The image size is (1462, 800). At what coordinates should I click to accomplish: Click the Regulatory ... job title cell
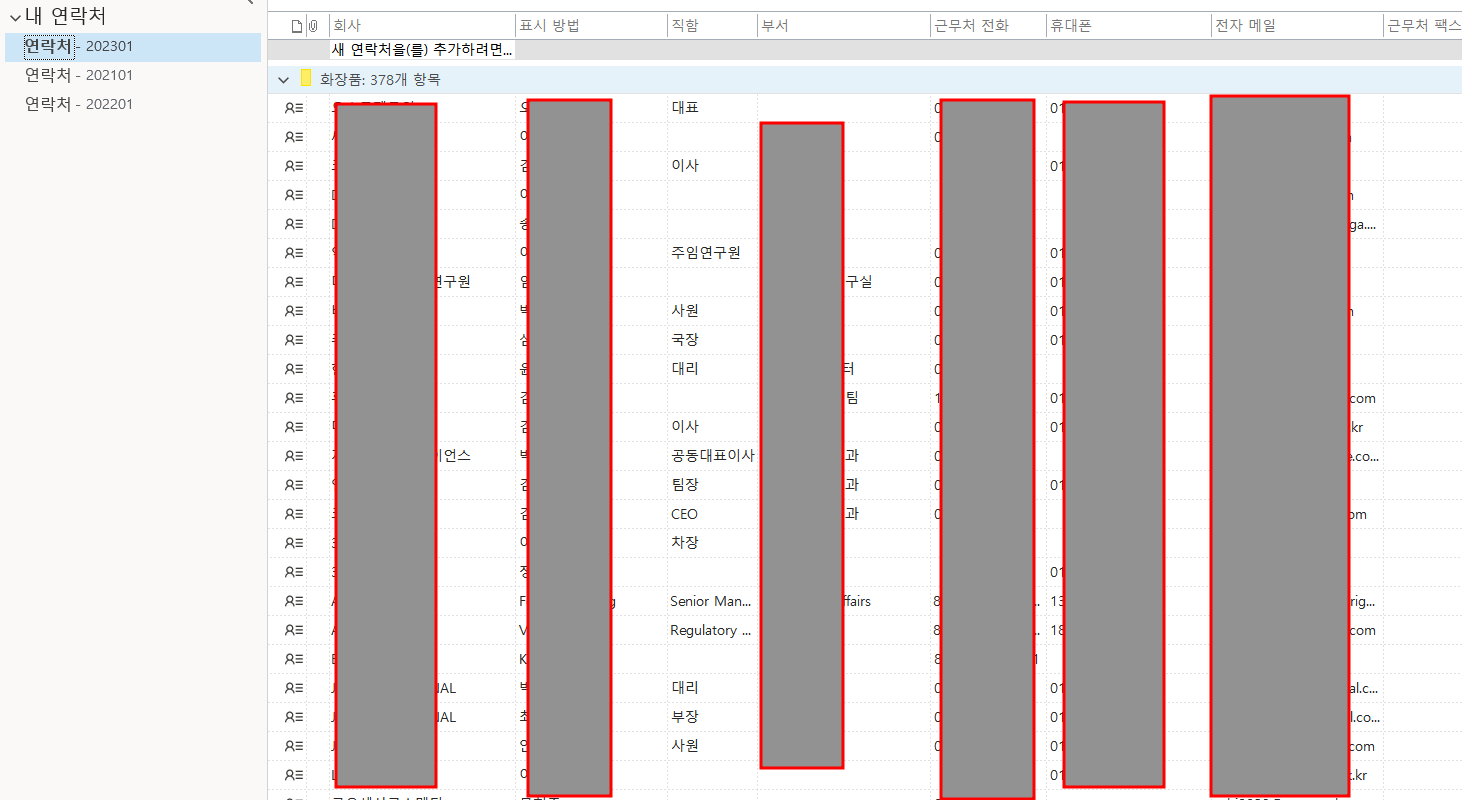click(x=710, y=630)
